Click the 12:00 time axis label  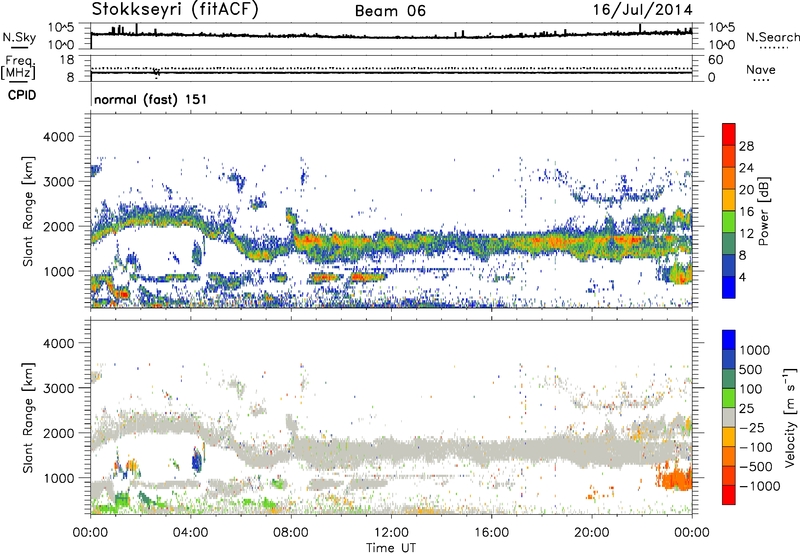click(x=391, y=533)
